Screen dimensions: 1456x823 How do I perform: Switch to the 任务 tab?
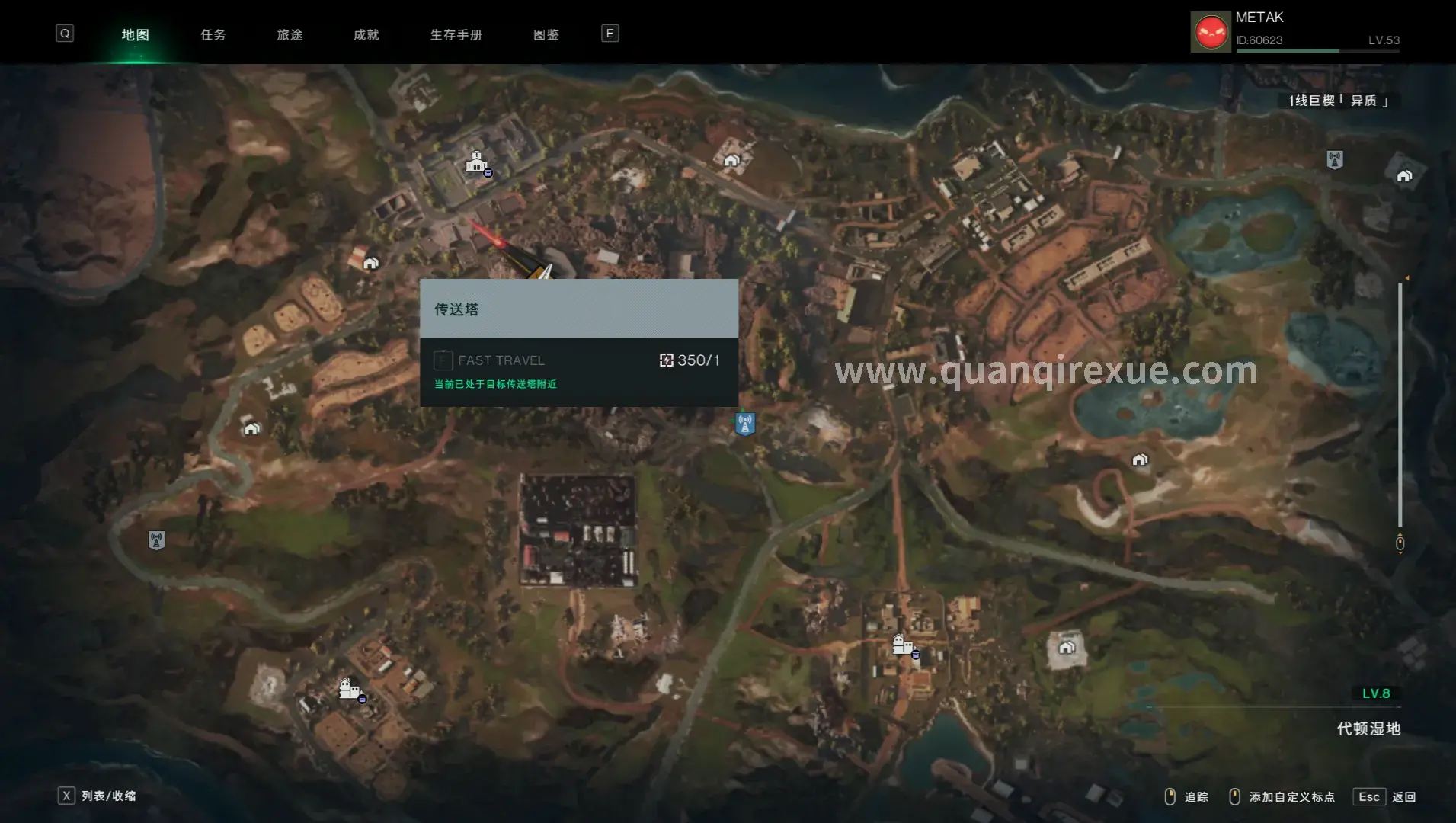tap(213, 35)
